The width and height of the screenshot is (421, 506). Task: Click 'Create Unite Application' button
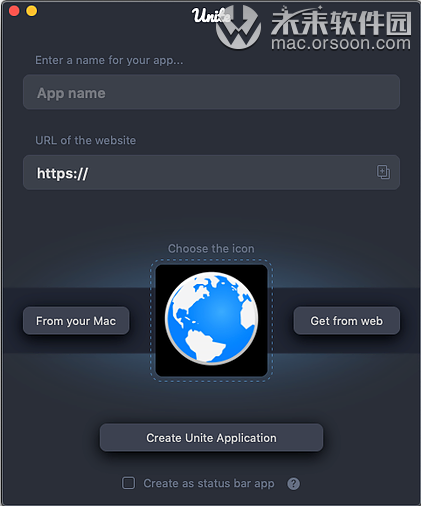[x=211, y=438]
